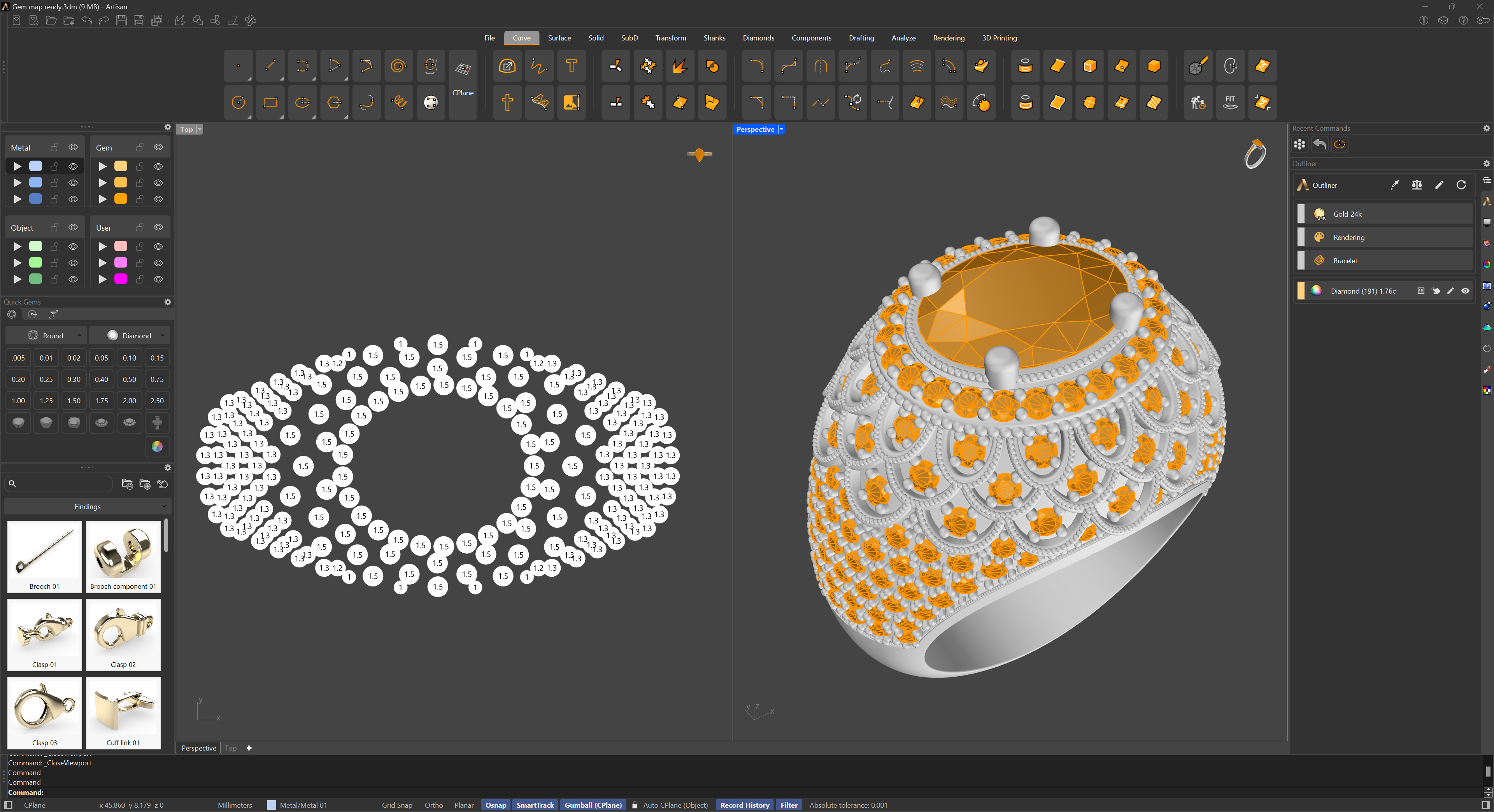The image size is (1494, 812).
Task: Select the Circle curve tool
Action: click(x=238, y=103)
